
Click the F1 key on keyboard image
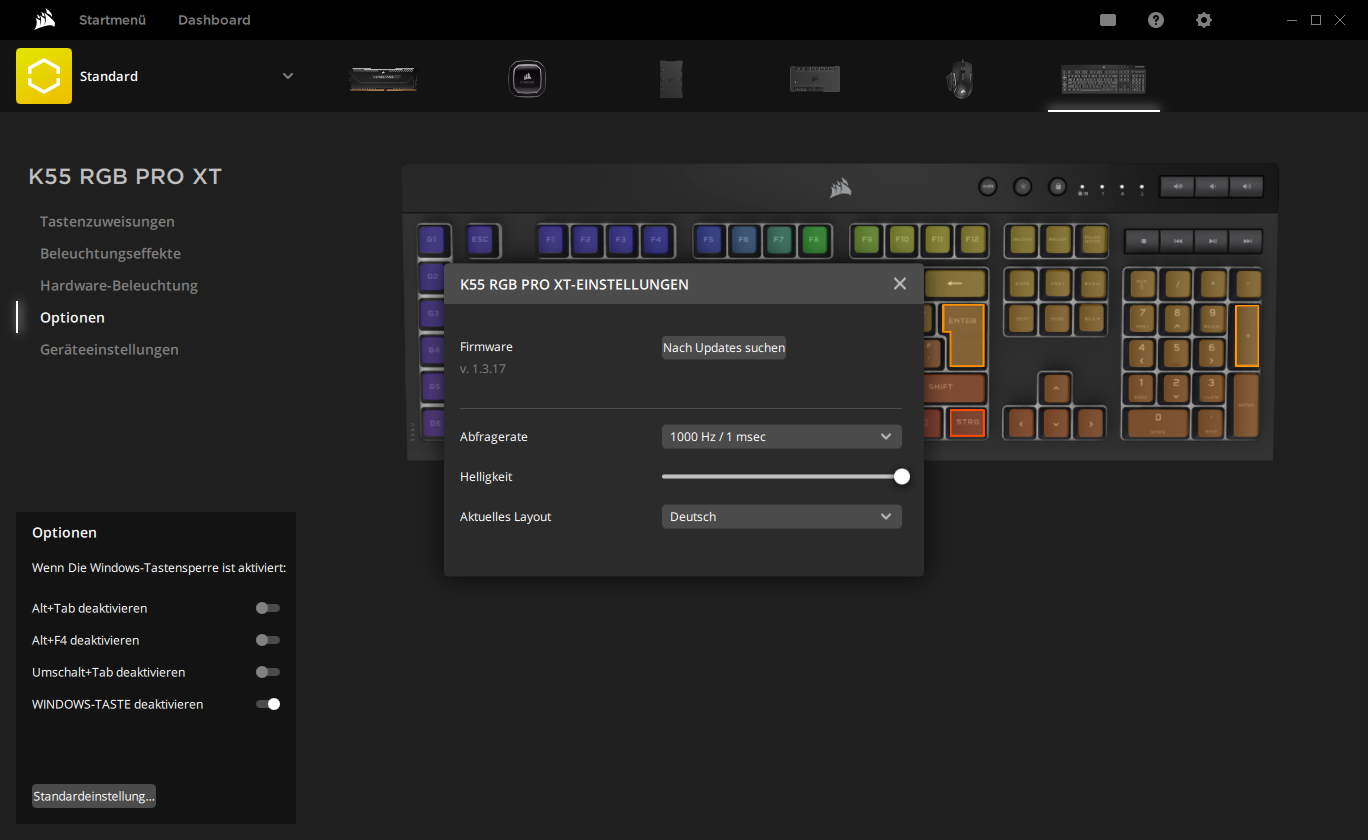550,240
